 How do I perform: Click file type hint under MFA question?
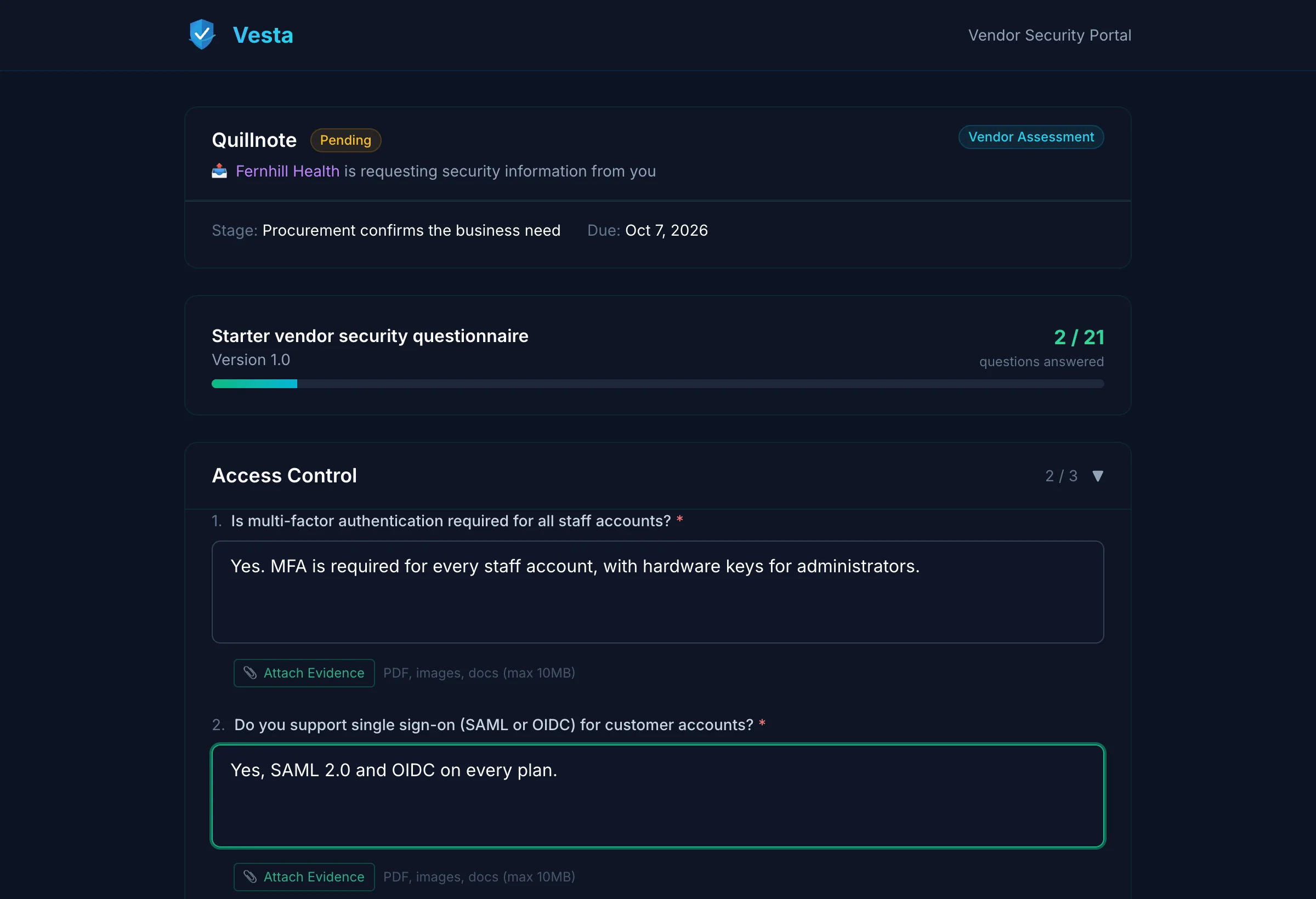[x=479, y=673]
